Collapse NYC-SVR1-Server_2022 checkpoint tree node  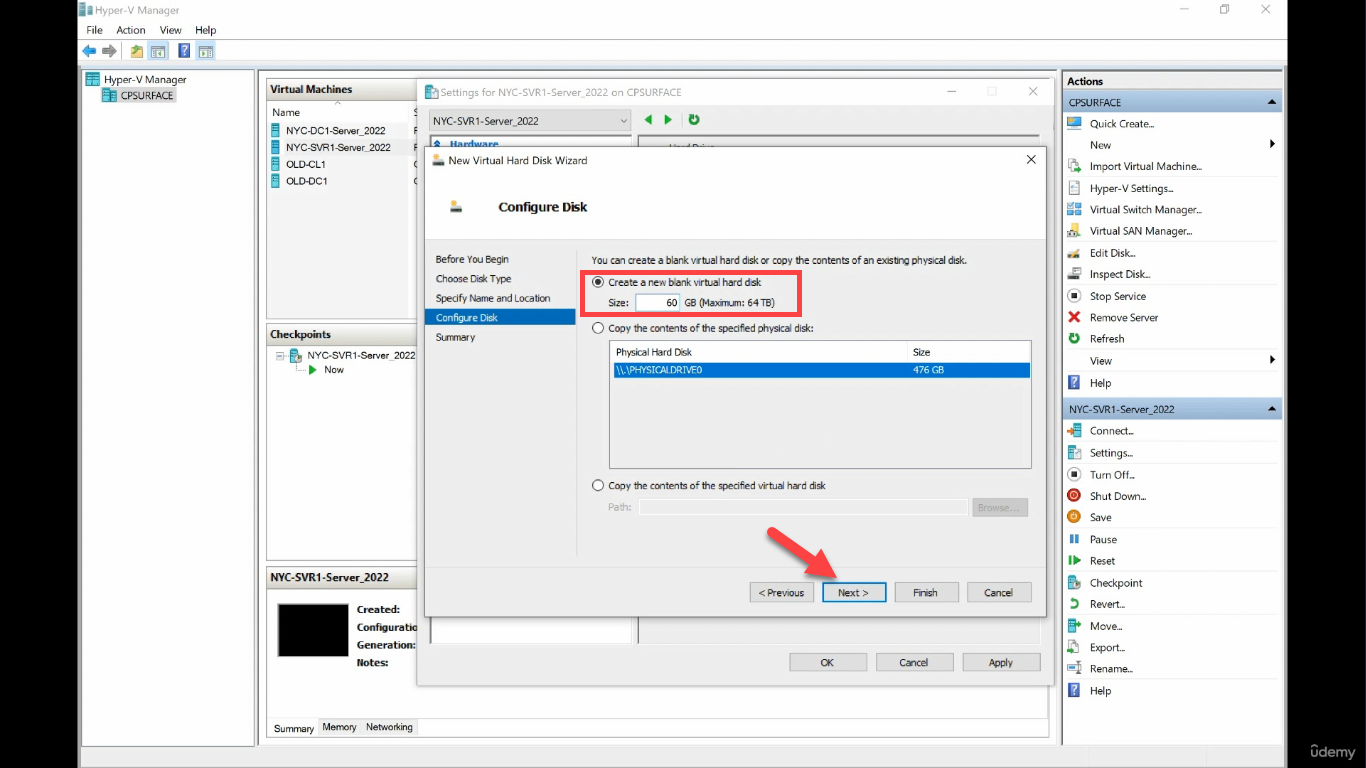[281, 355]
